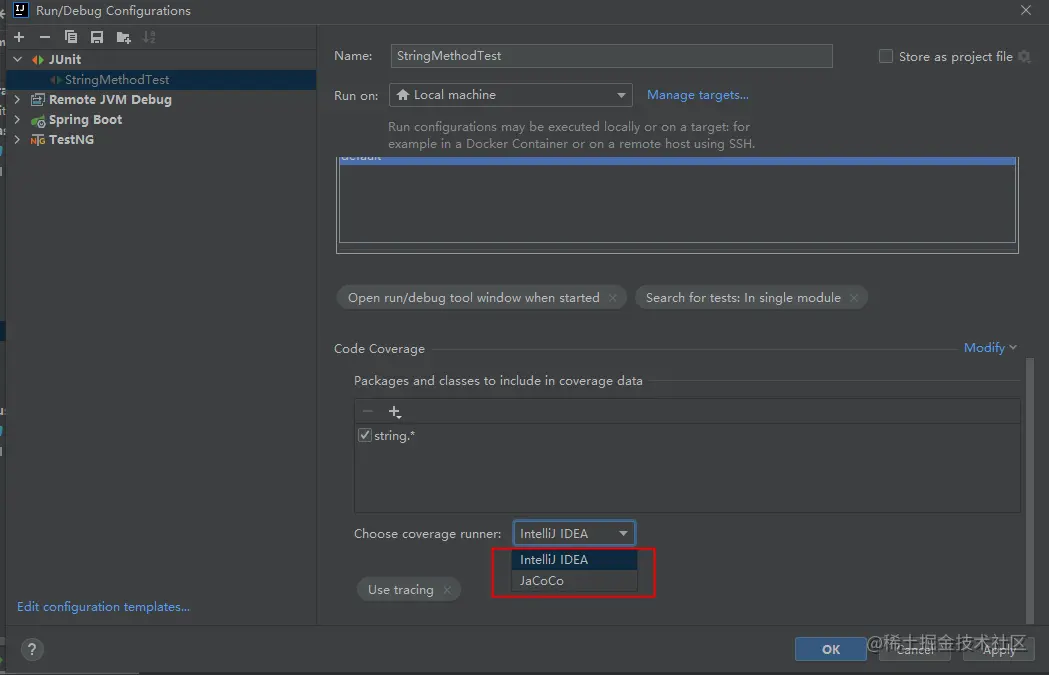Enable Store as project file
The height and width of the screenshot is (675, 1049).
[885, 56]
